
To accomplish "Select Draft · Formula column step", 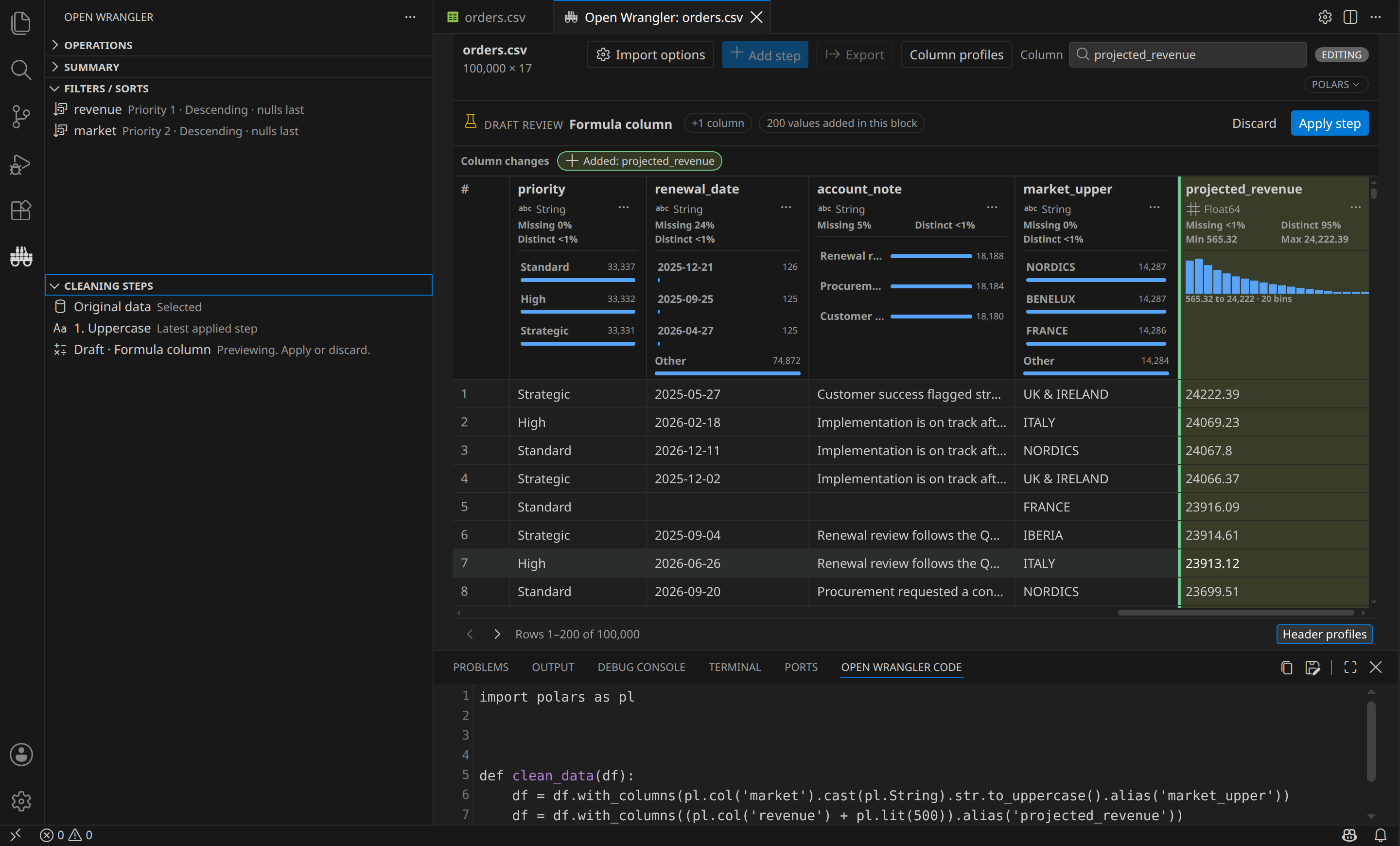I will [x=239, y=350].
